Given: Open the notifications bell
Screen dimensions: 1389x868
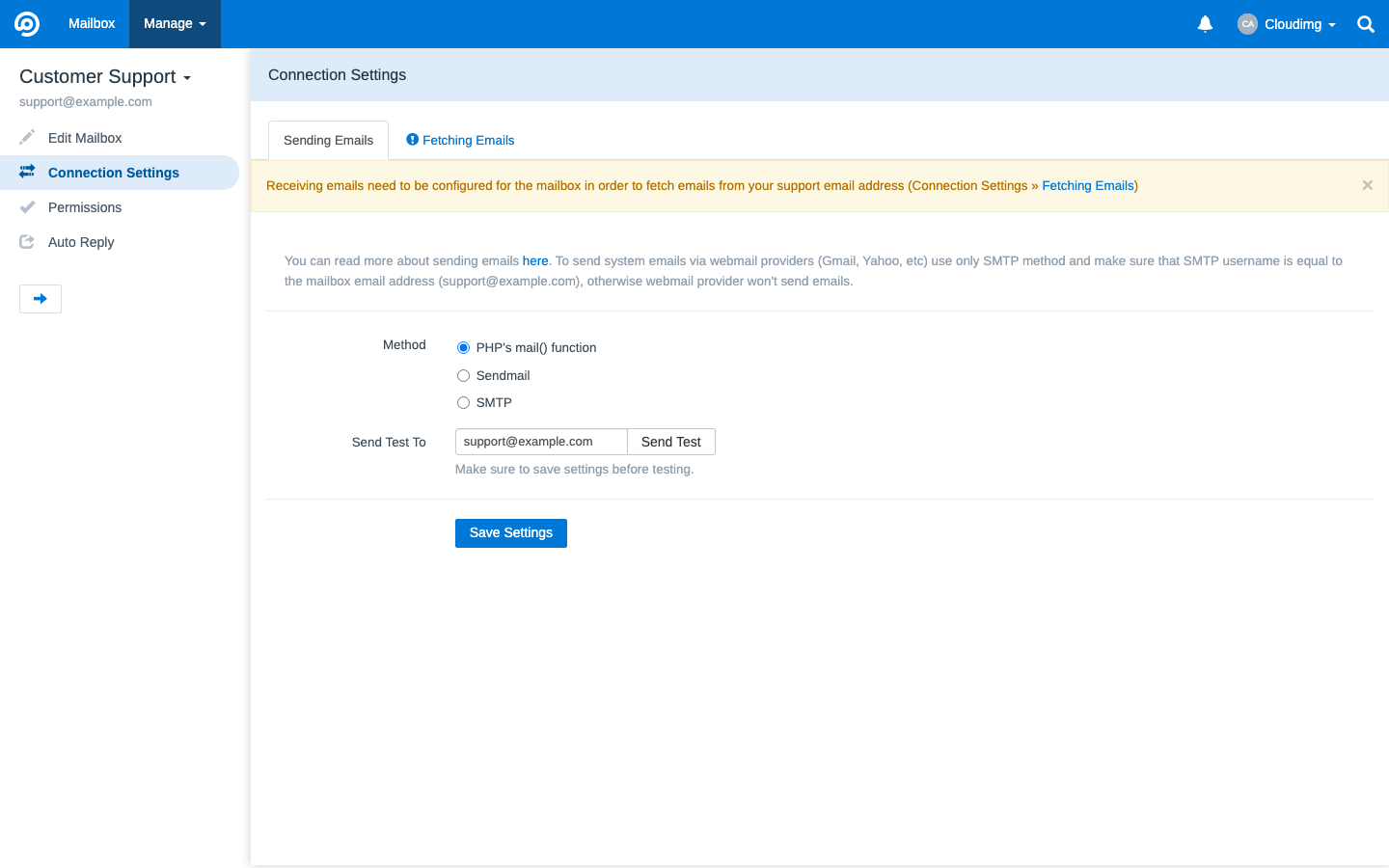Looking at the screenshot, I should [x=1205, y=24].
